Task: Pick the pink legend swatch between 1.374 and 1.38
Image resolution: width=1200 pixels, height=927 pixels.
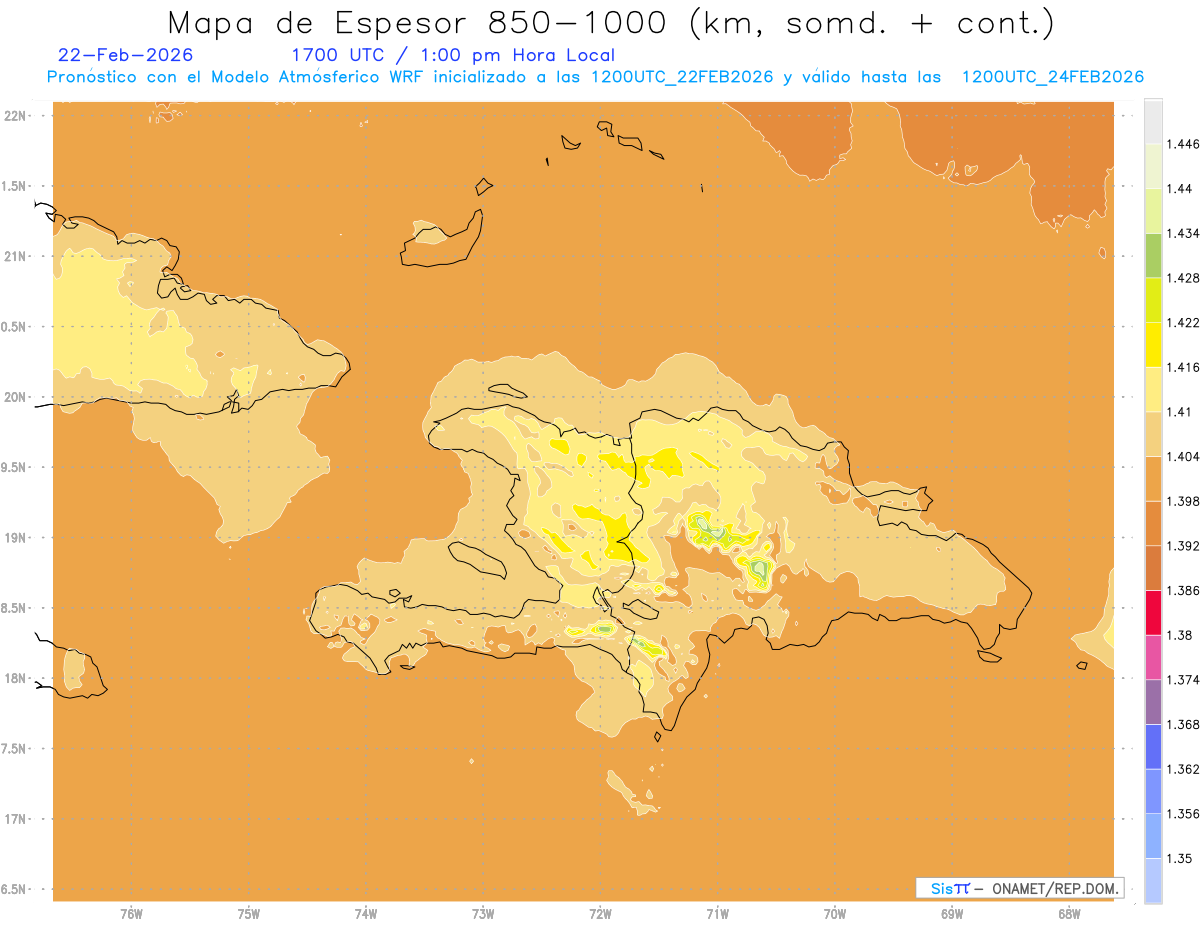Action: (1153, 657)
